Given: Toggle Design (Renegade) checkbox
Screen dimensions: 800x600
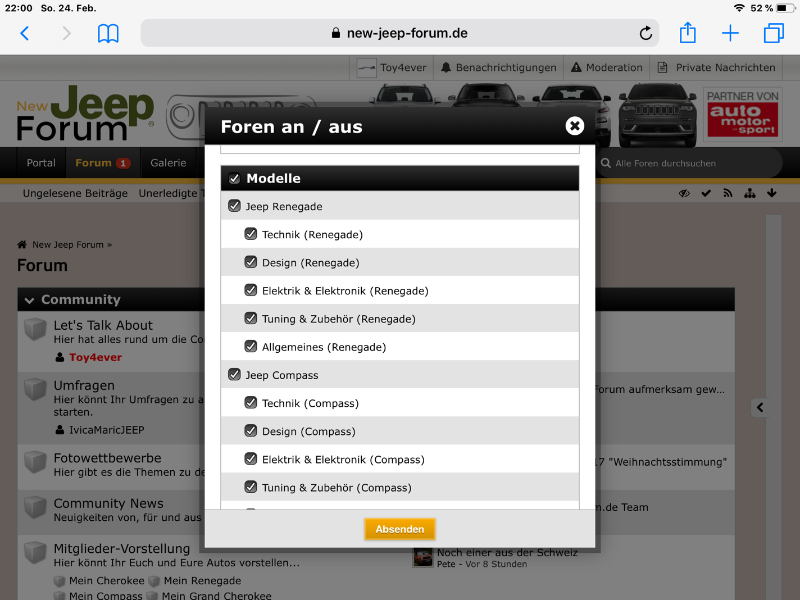Looking at the screenshot, I should click(x=251, y=262).
